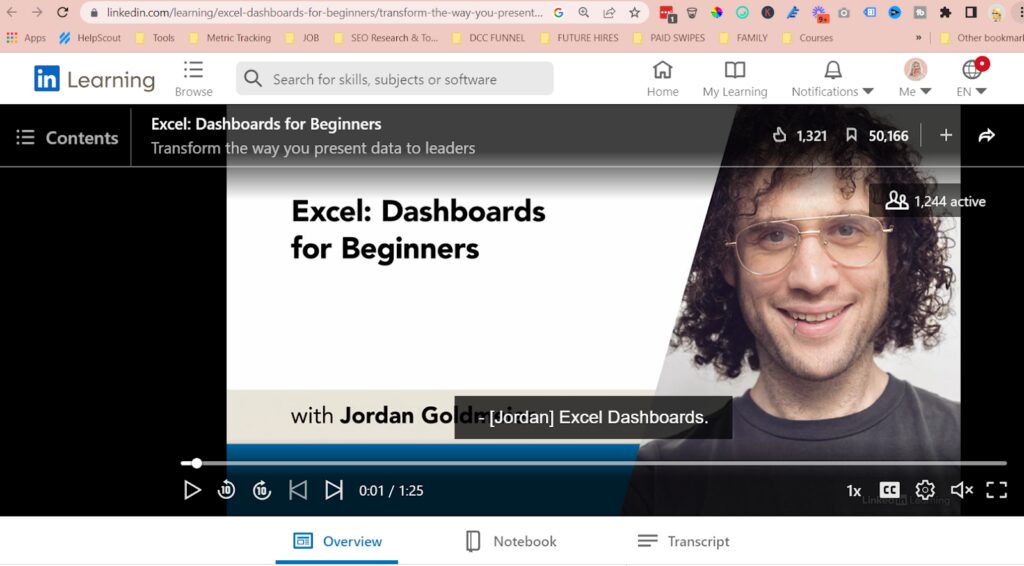Open the Courses bookmarks folder
Viewport: 1024px width, 566px height.
(x=807, y=38)
